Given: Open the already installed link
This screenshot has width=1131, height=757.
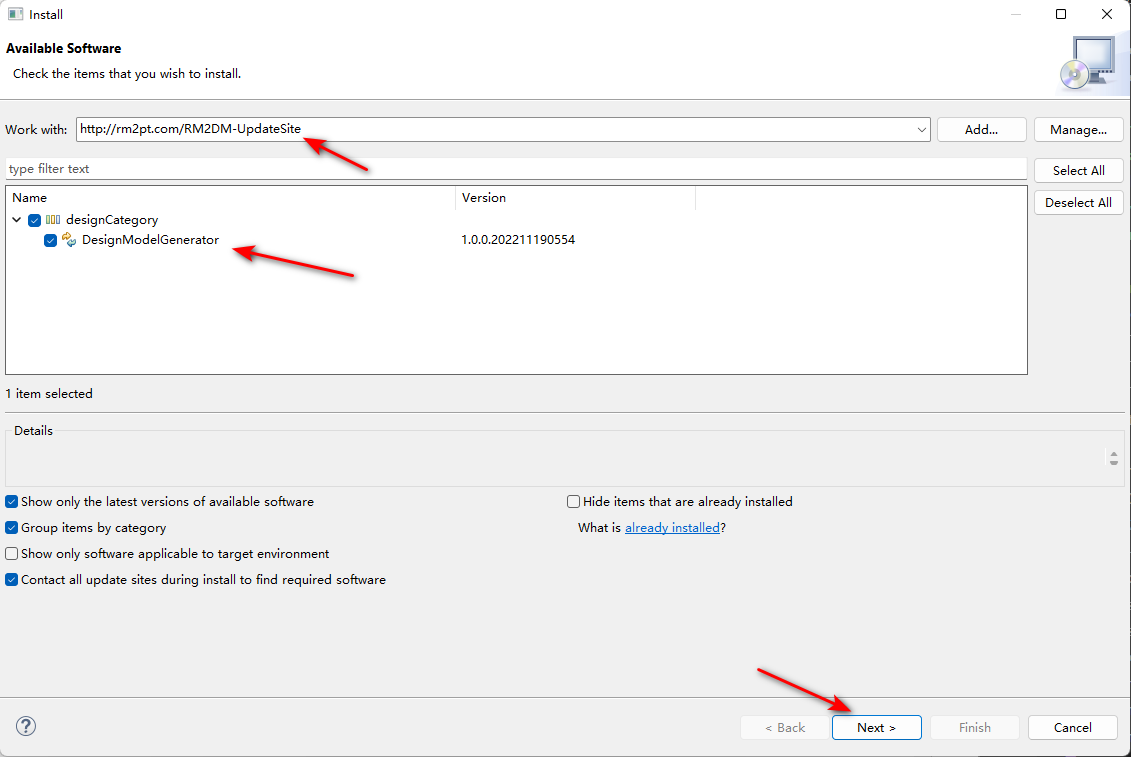Looking at the screenshot, I should pos(672,528).
